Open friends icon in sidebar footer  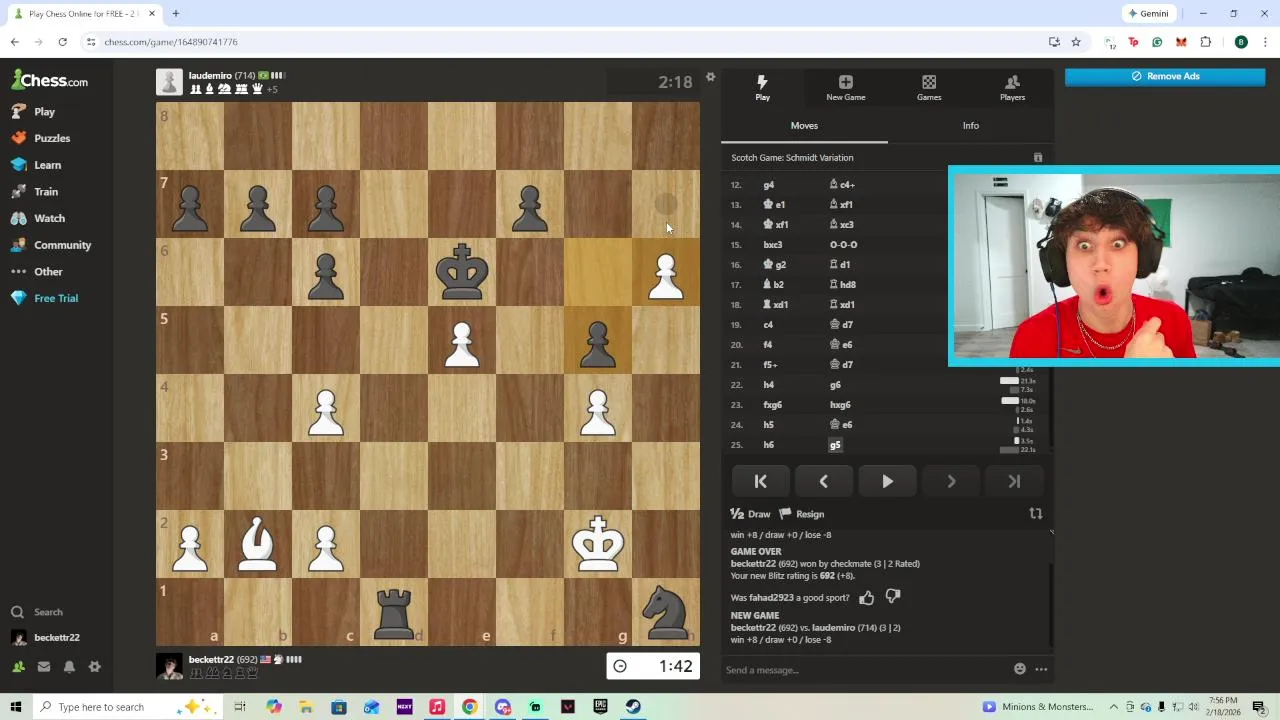click(x=18, y=667)
